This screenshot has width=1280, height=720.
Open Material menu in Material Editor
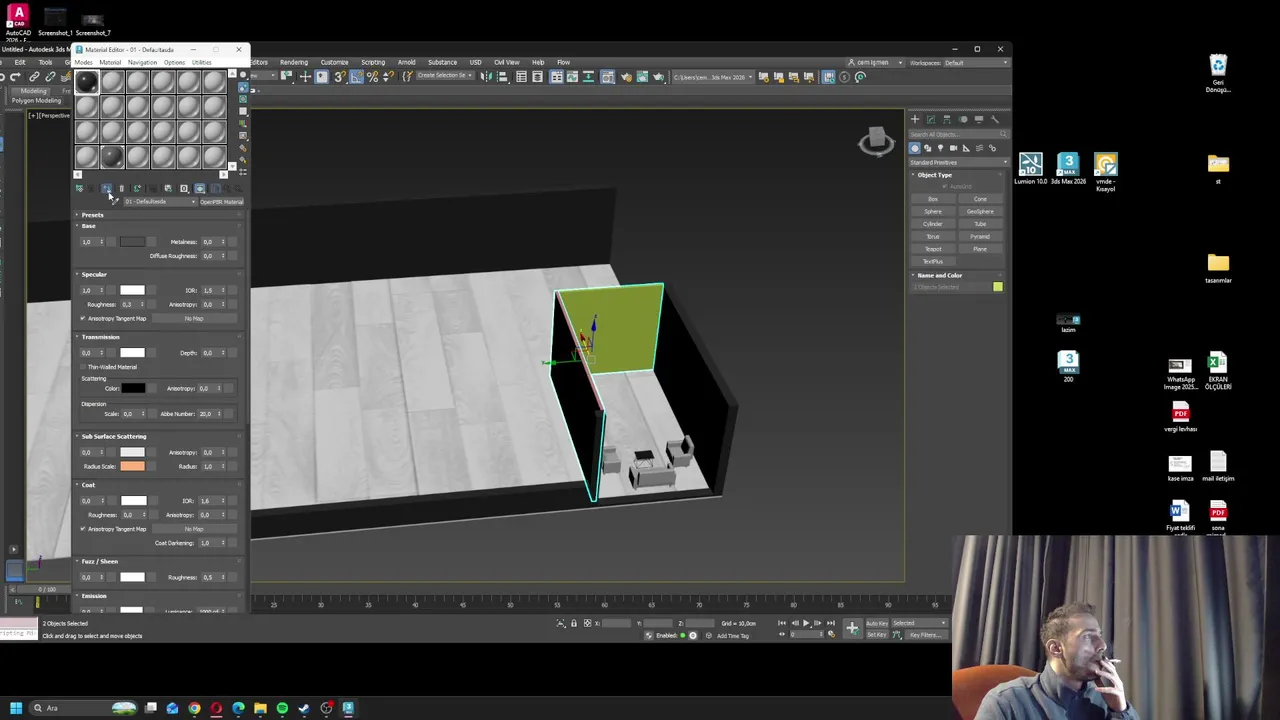point(110,62)
